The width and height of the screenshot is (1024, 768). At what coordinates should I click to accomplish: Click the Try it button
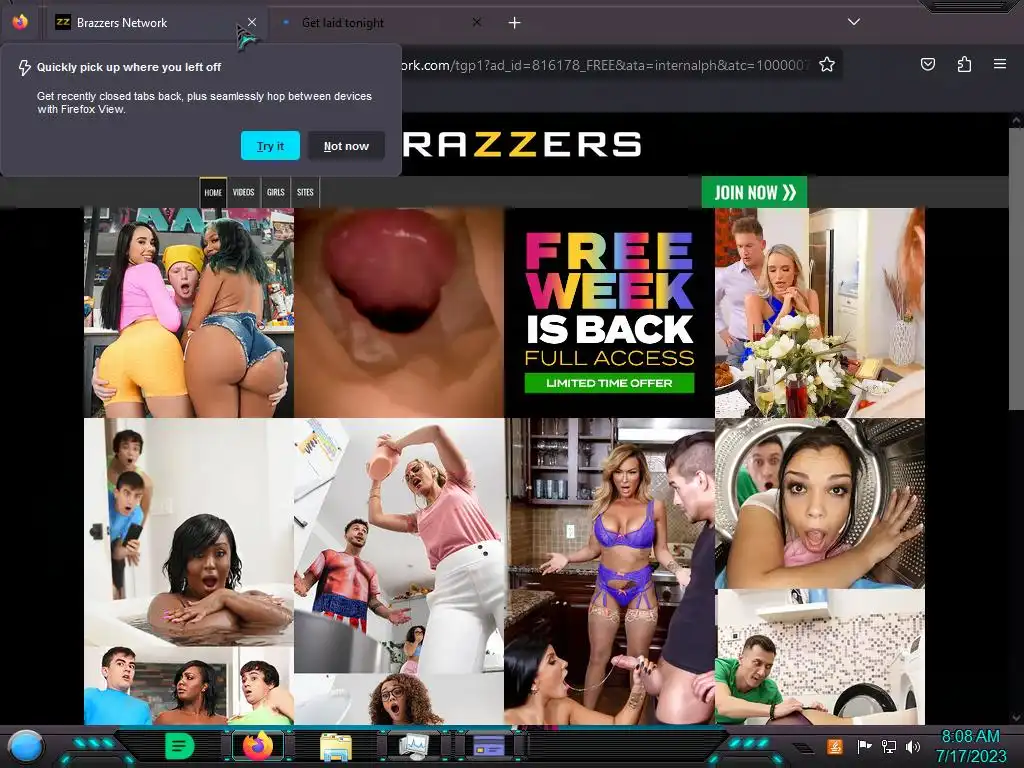[270, 146]
